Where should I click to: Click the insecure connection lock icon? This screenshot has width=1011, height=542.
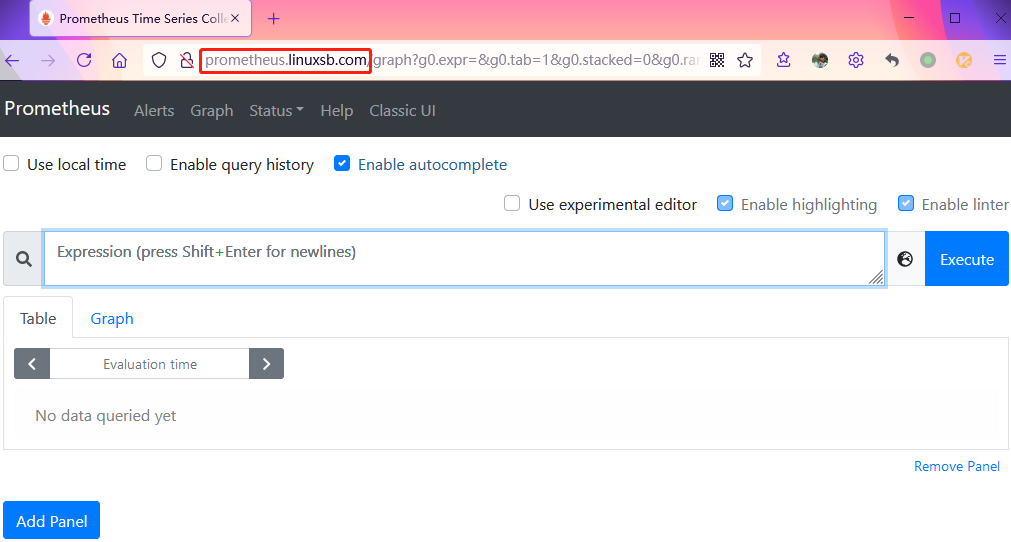pyautogui.click(x=187, y=61)
